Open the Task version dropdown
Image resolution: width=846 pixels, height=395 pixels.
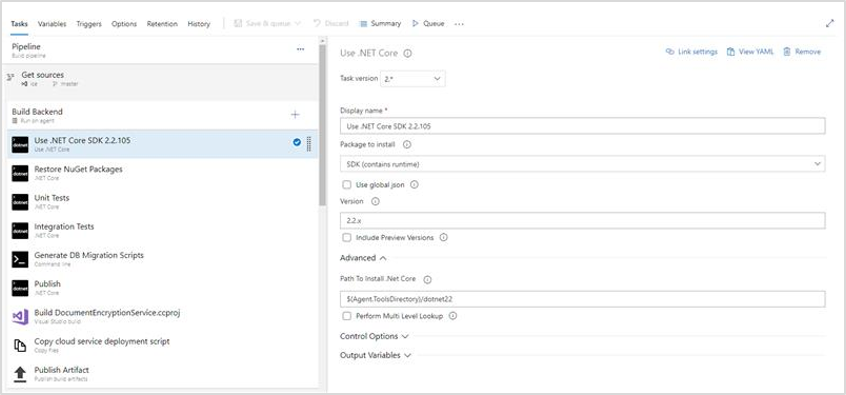413,78
